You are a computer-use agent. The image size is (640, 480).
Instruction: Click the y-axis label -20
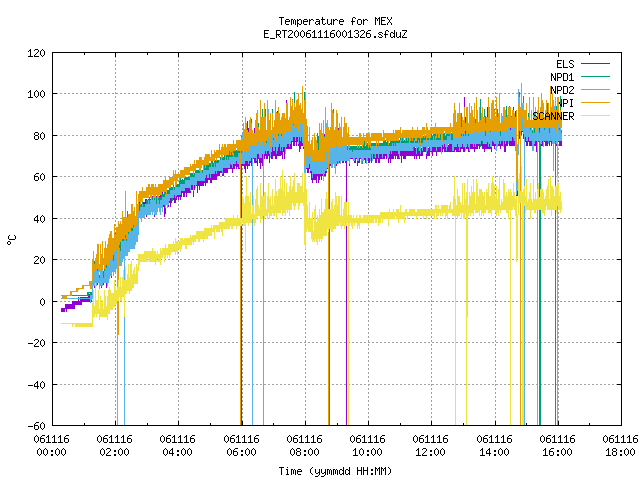click(36, 343)
